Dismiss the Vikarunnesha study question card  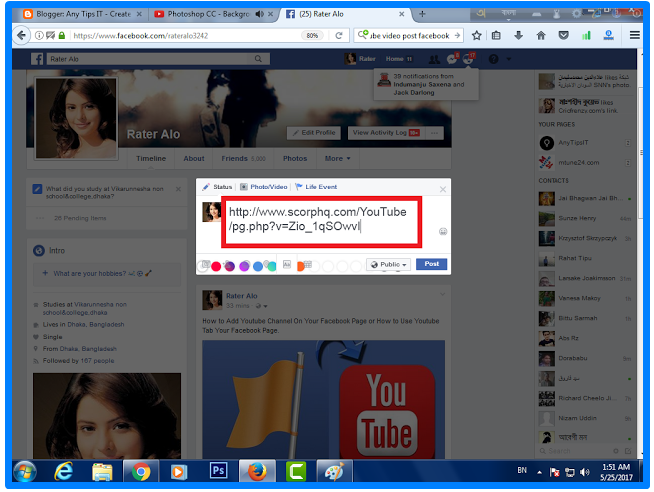(x=178, y=189)
